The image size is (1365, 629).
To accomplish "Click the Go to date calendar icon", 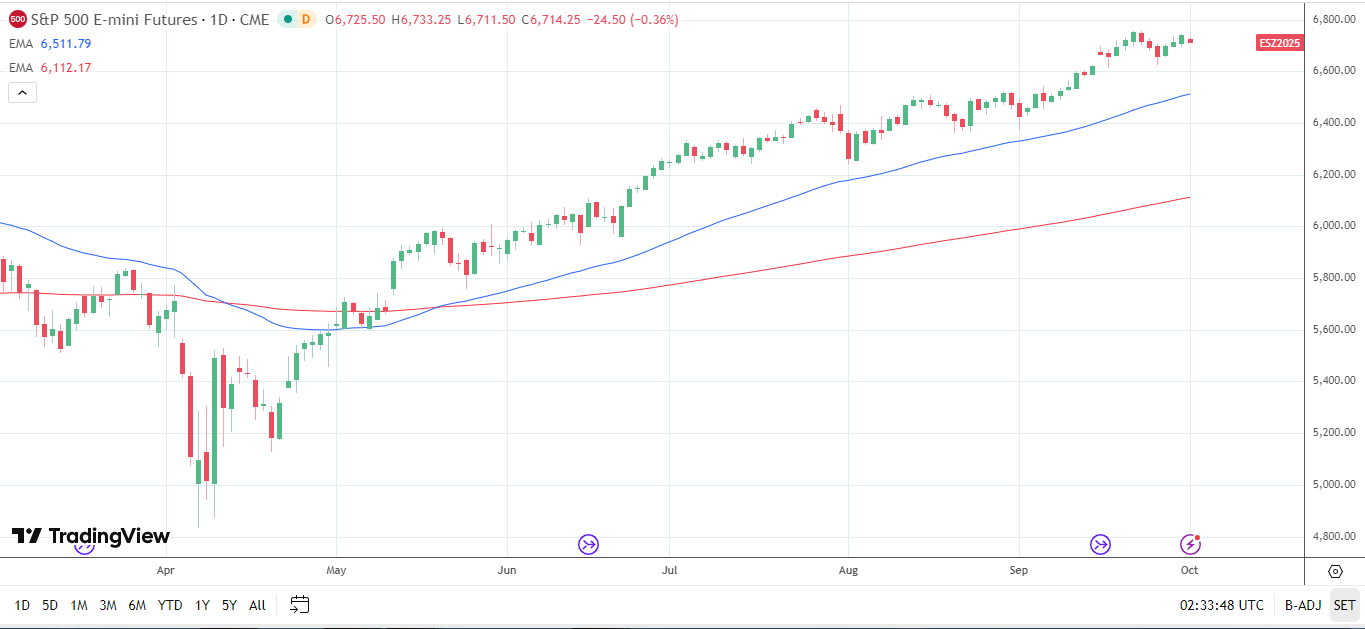I will pos(300,604).
